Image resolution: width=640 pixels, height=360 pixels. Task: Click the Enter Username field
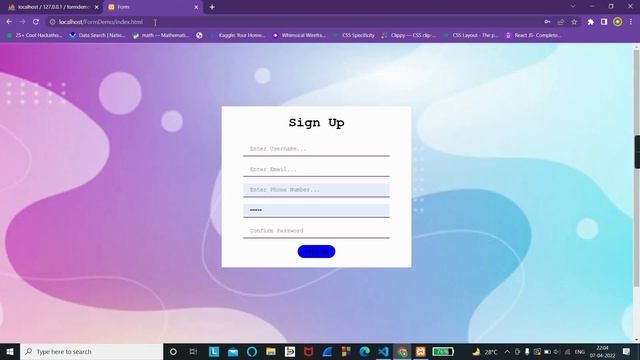click(316, 149)
